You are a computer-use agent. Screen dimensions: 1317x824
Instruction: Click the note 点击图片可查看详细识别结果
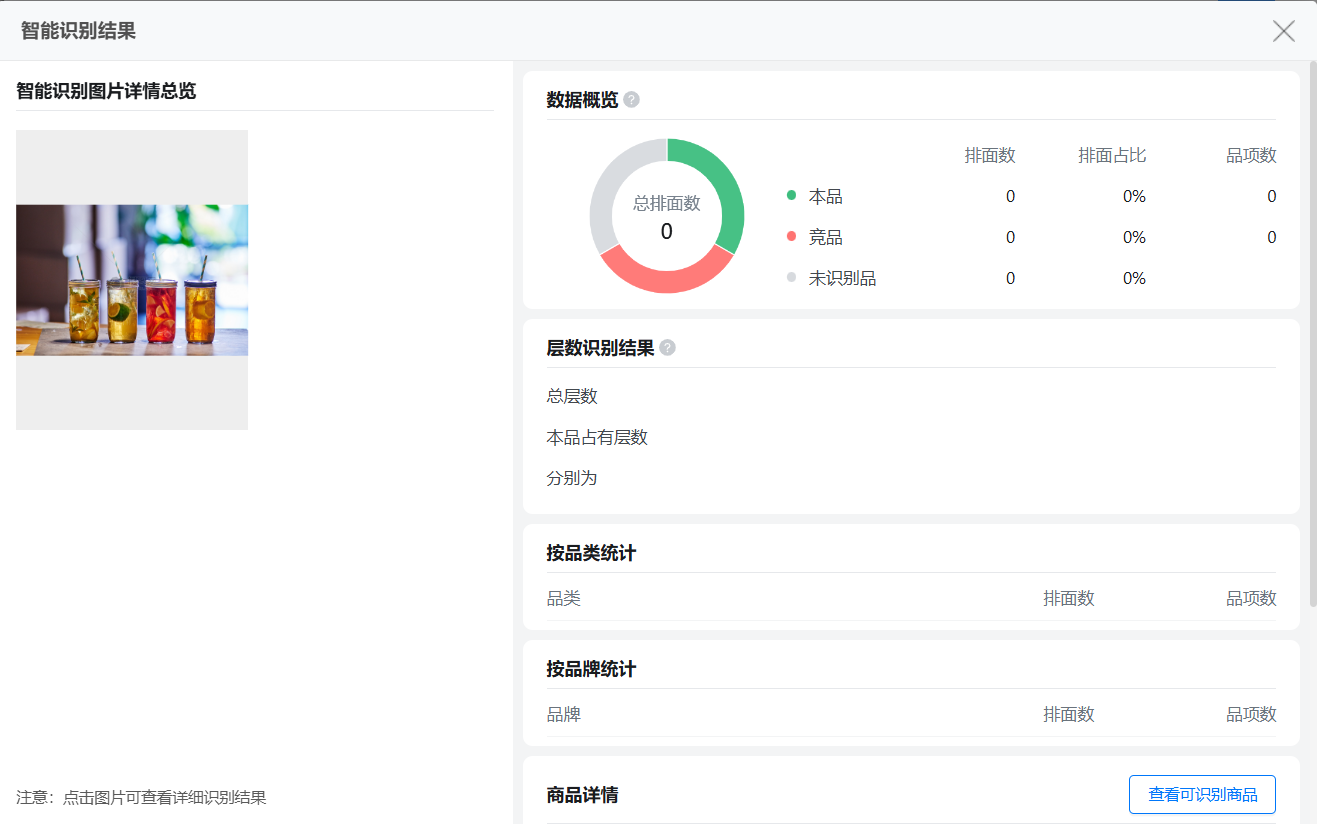click(x=165, y=798)
